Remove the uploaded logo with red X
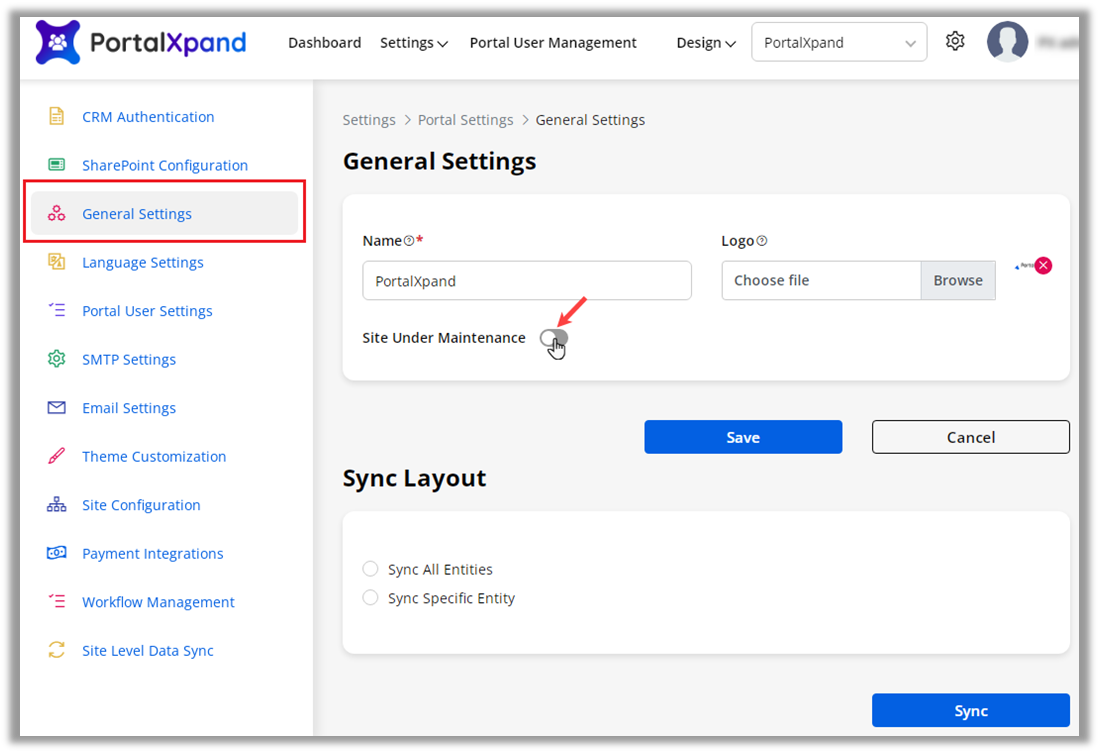1100x753 pixels. 1043,265
